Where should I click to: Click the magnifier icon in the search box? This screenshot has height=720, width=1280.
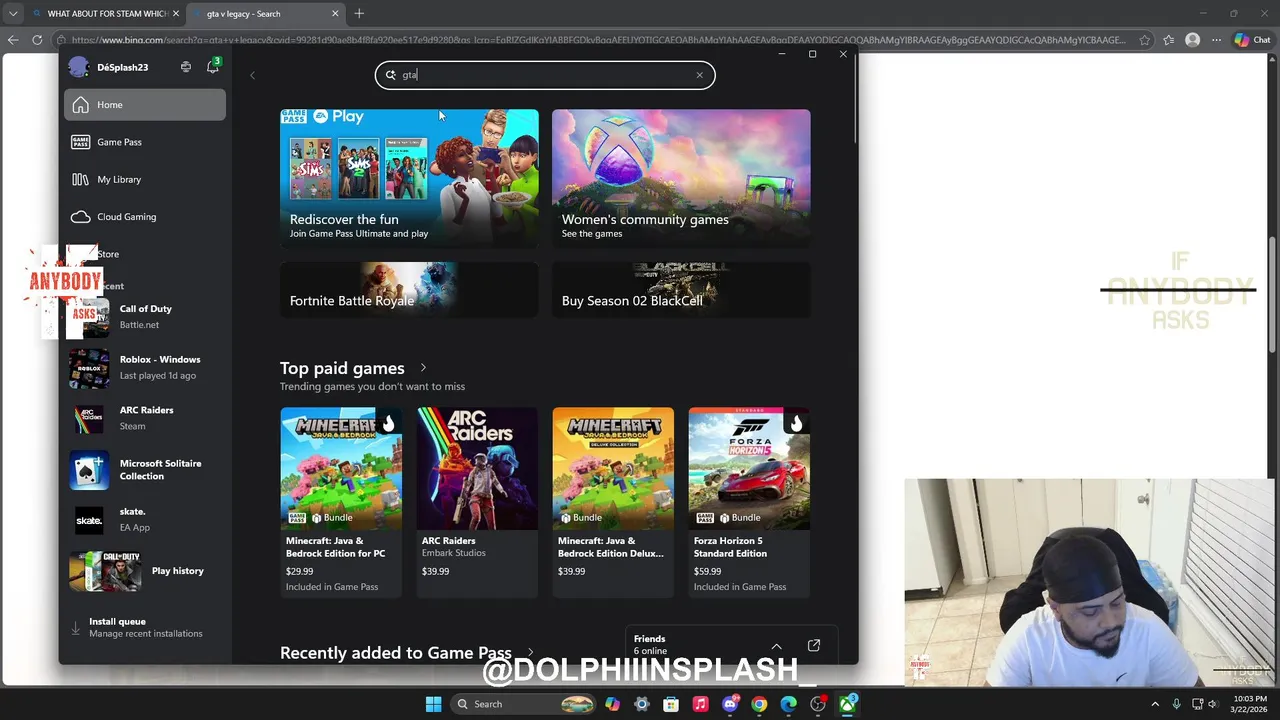pos(391,75)
